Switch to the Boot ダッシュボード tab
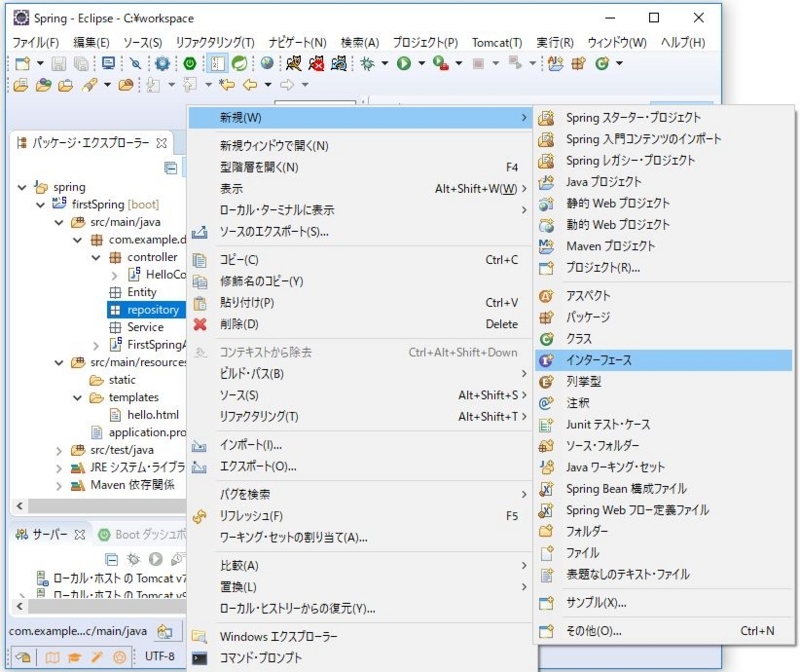Viewport: 800px width, 672px height. [x=143, y=534]
